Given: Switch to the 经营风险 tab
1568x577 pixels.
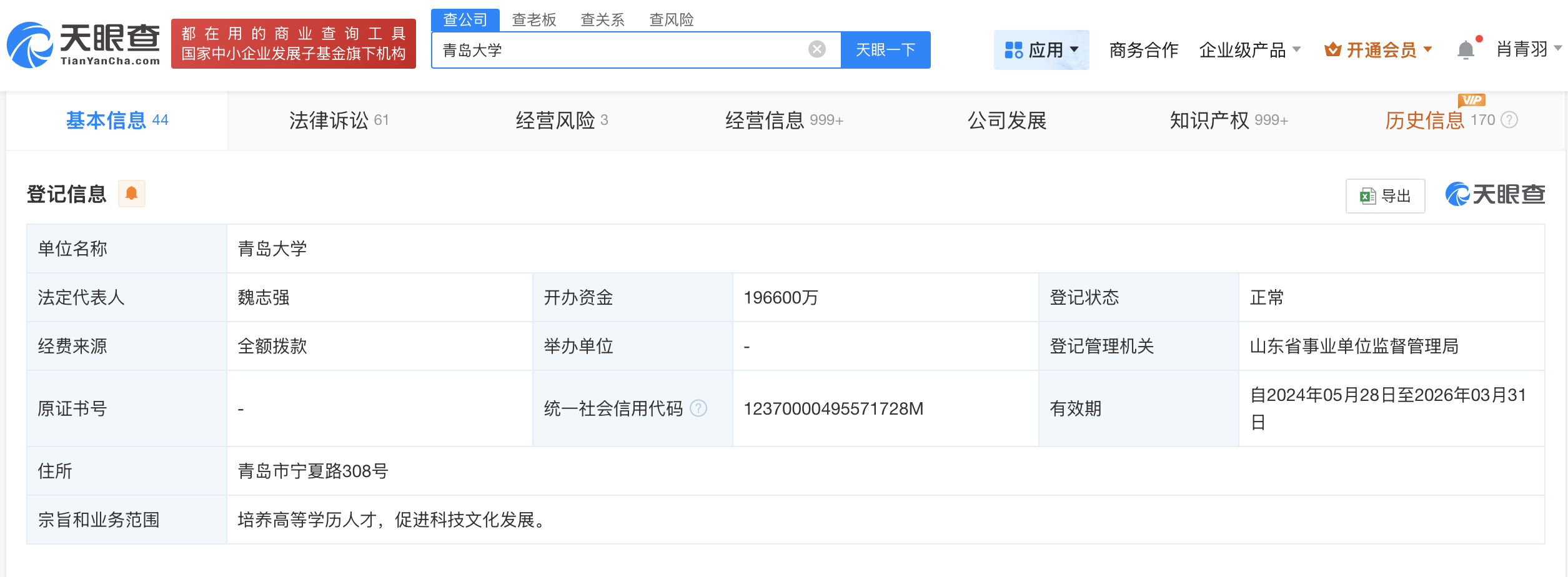Looking at the screenshot, I should click(562, 121).
